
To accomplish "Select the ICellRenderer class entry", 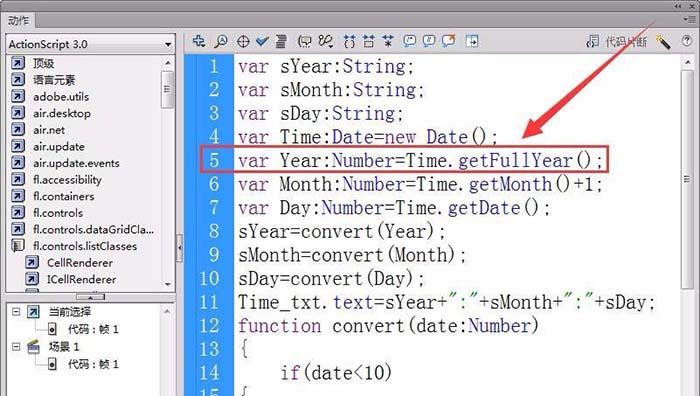I will (81, 279).
